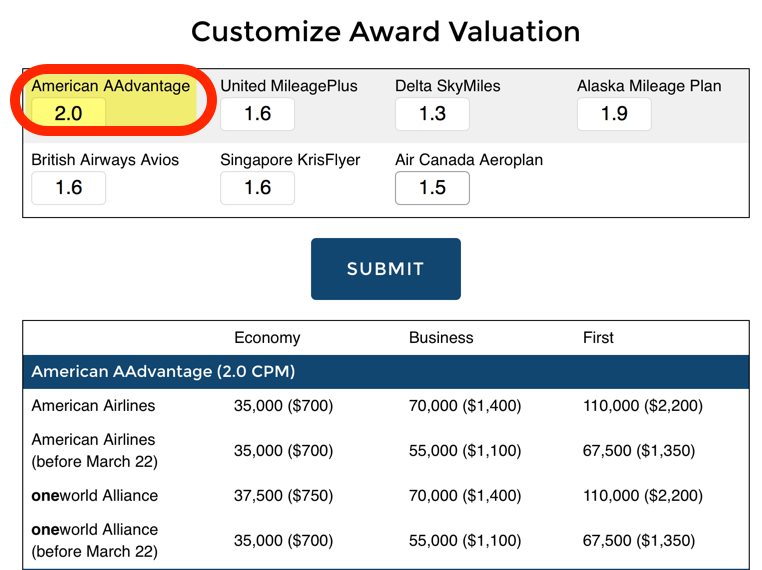Click the Delta SkyMiles label
The height and width of the screenshot is (570, 762).
click(x=448, y=86)
